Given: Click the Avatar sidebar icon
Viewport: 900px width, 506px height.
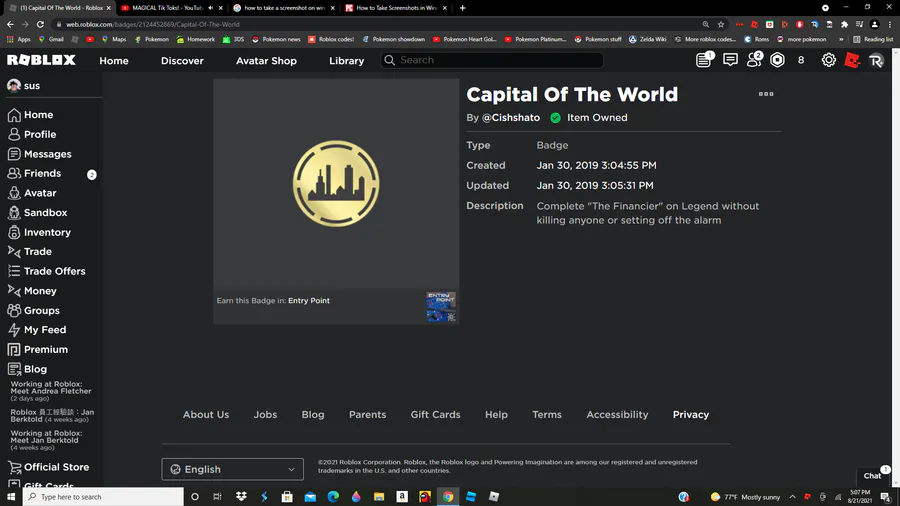Looking at the screenshot, I should 14,193.
